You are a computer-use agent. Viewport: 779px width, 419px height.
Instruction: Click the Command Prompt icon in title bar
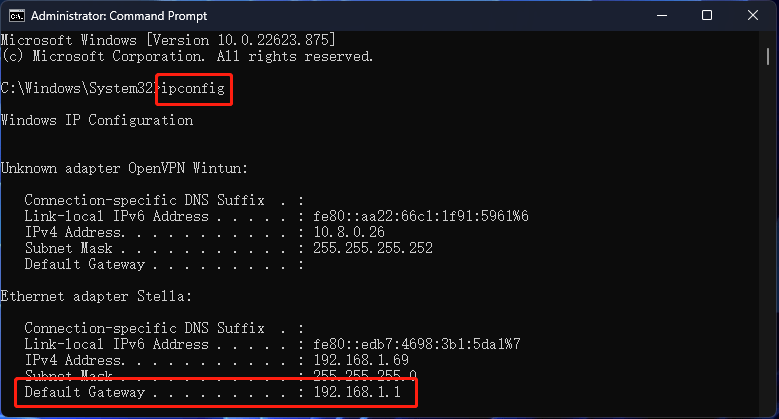[x=17, y=16]
